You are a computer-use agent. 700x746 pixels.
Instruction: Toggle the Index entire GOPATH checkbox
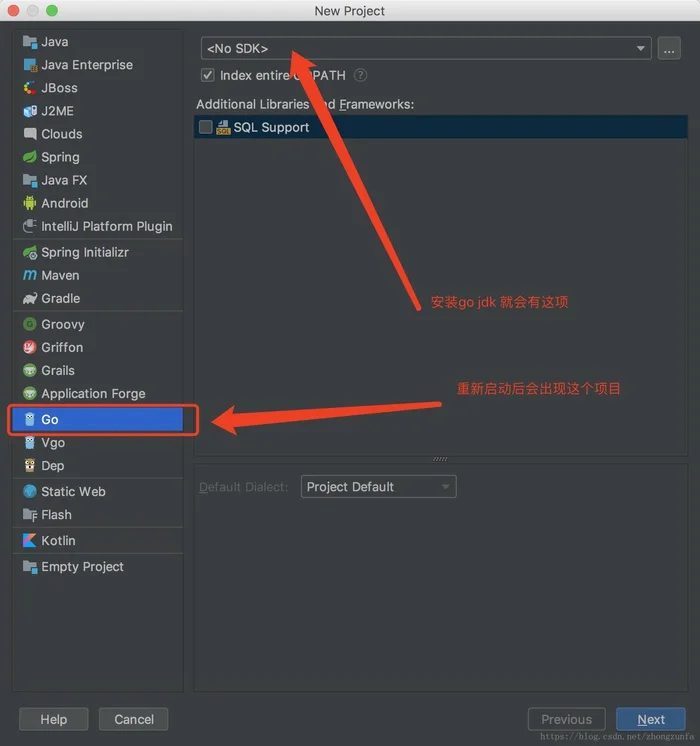click(207, 75)
